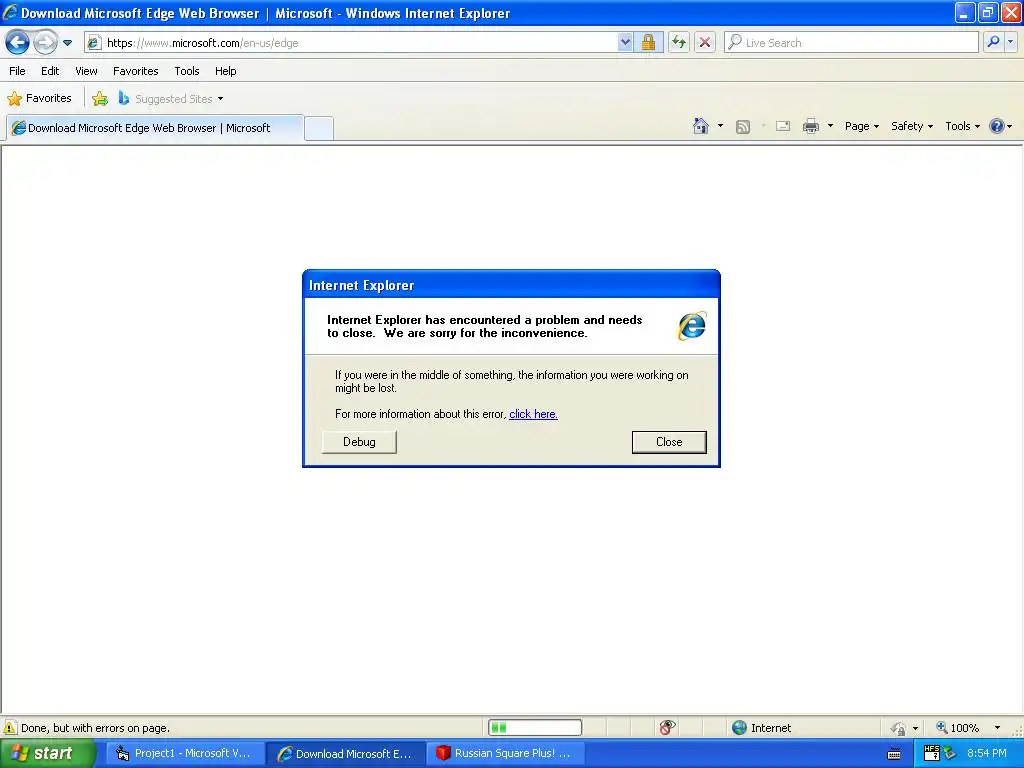The image size is (1024, 768).
Task: Click the 8:54 PM clock
Action: click(x=986, y=754)
